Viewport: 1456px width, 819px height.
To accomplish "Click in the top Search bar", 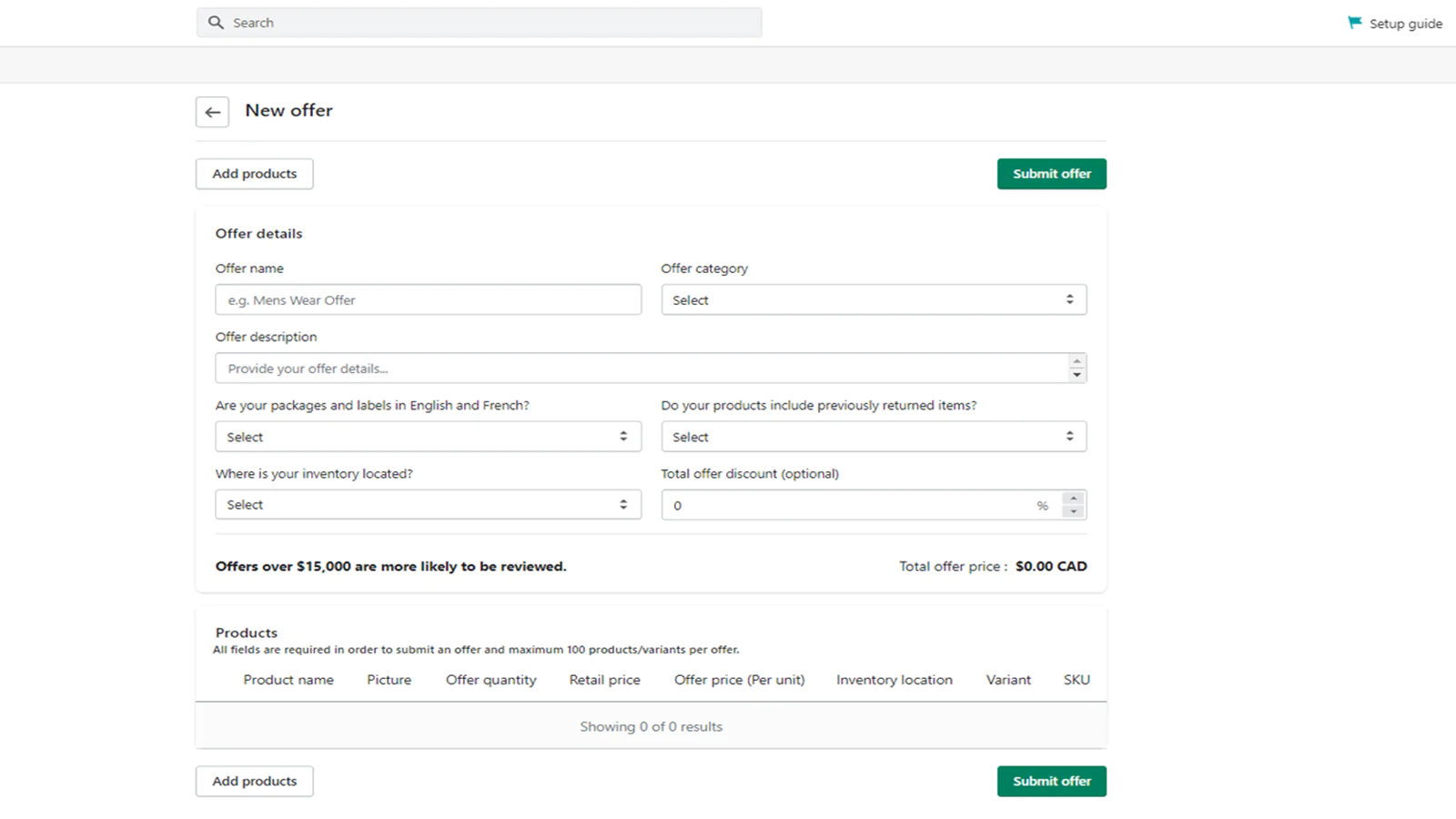I will (x=491, y=23).
